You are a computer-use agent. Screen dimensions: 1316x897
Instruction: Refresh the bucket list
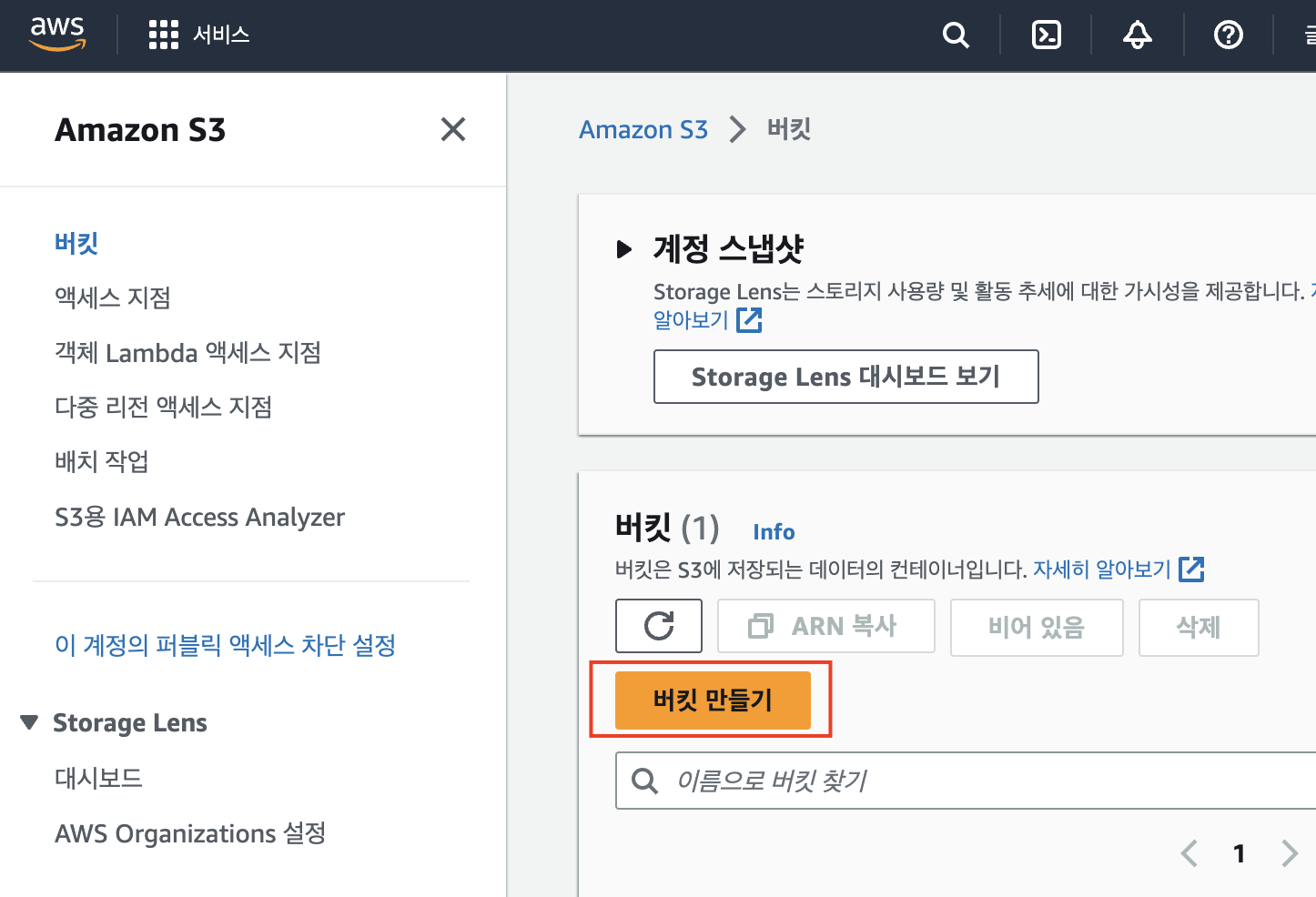tap(659, 626)
